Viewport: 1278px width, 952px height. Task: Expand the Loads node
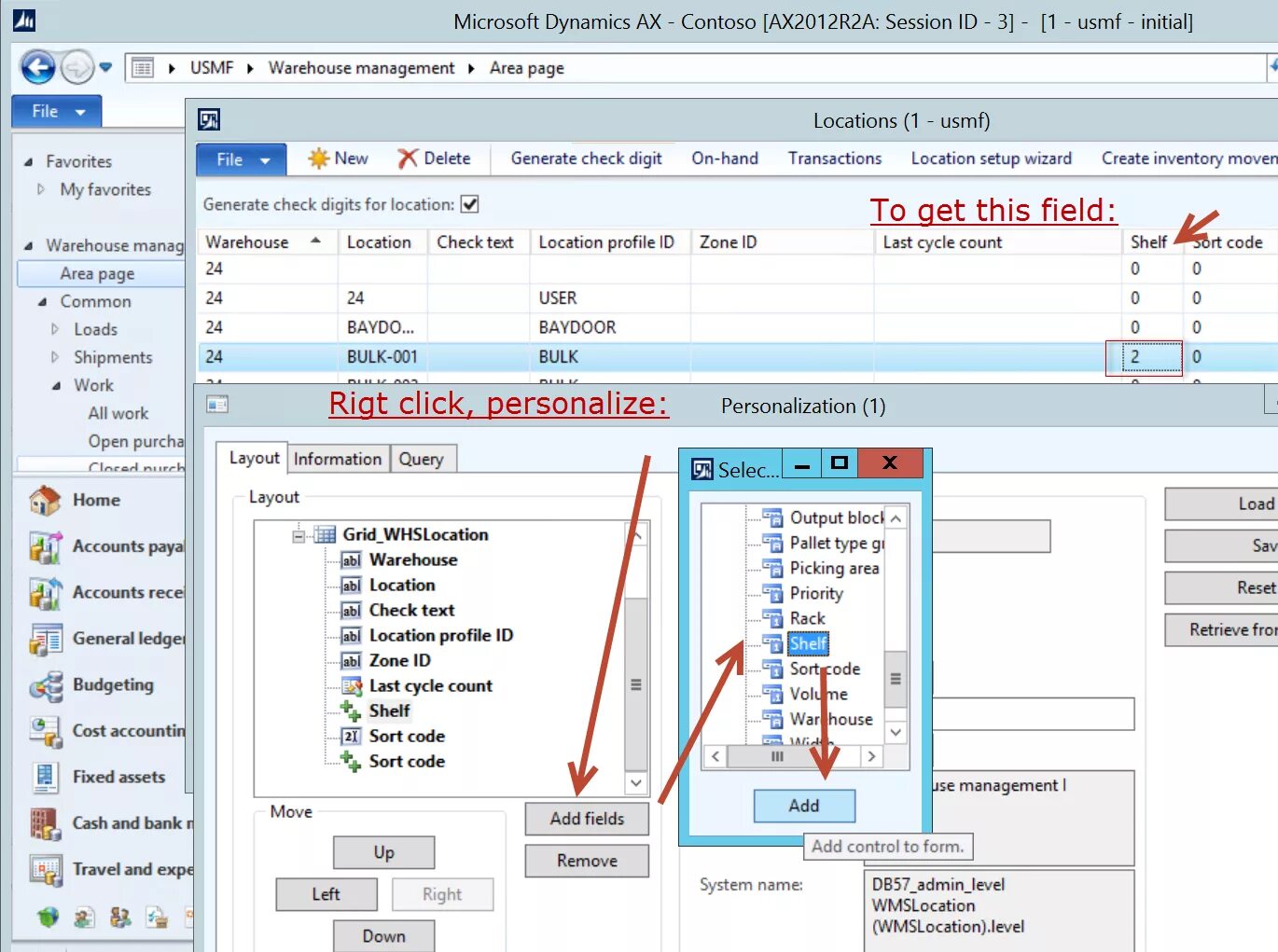coord(55,329)
